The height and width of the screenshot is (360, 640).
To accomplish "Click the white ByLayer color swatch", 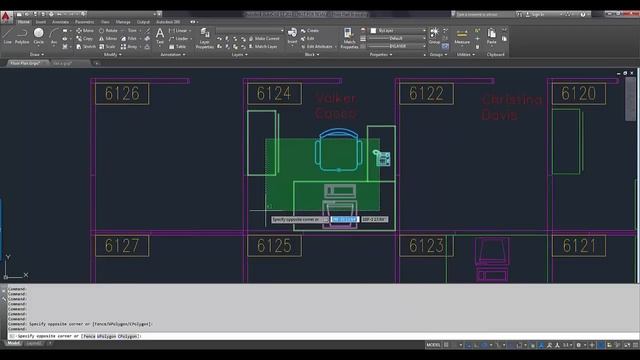I will pos(373,31).
